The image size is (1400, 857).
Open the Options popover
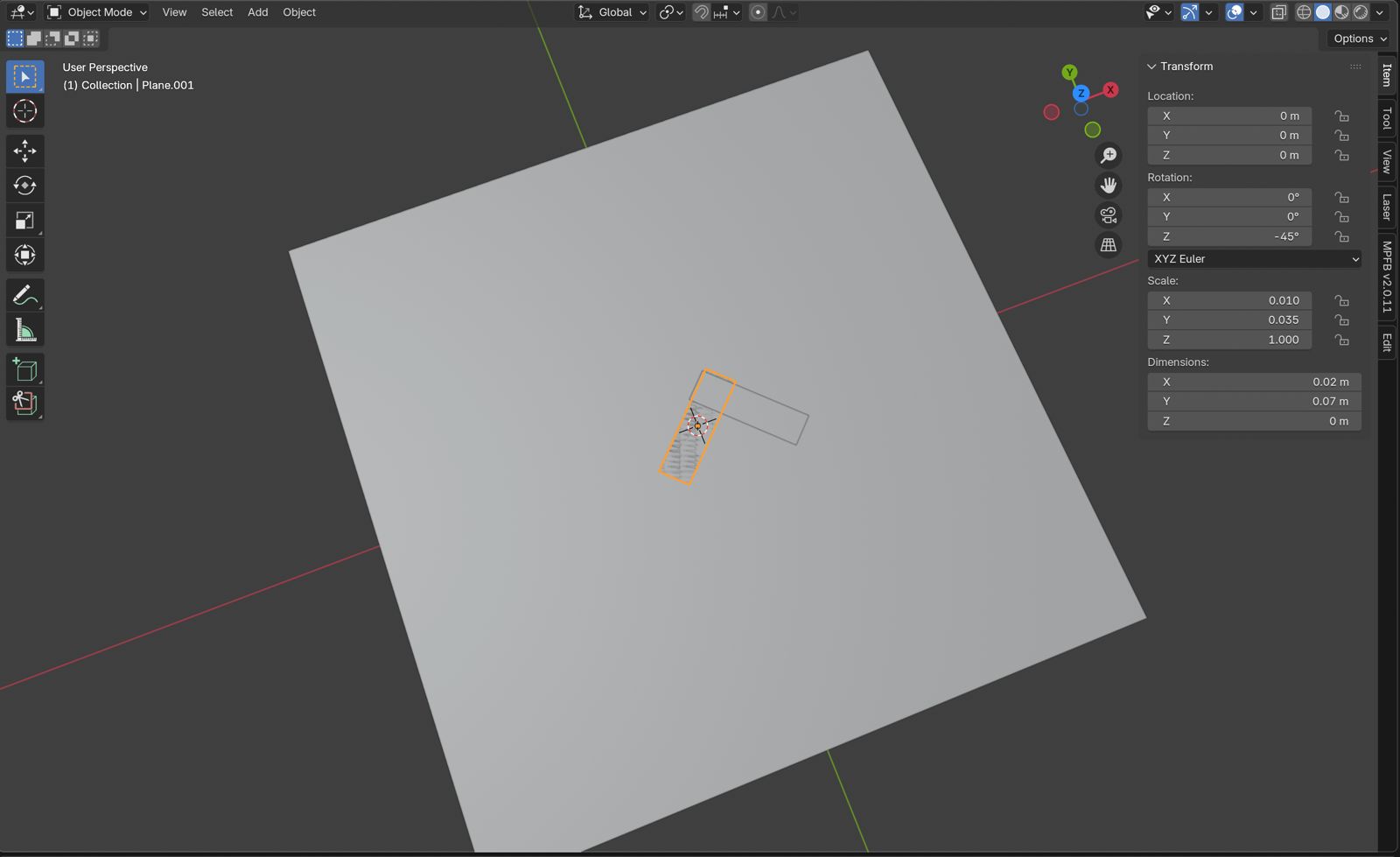[x=1359, y=39]
